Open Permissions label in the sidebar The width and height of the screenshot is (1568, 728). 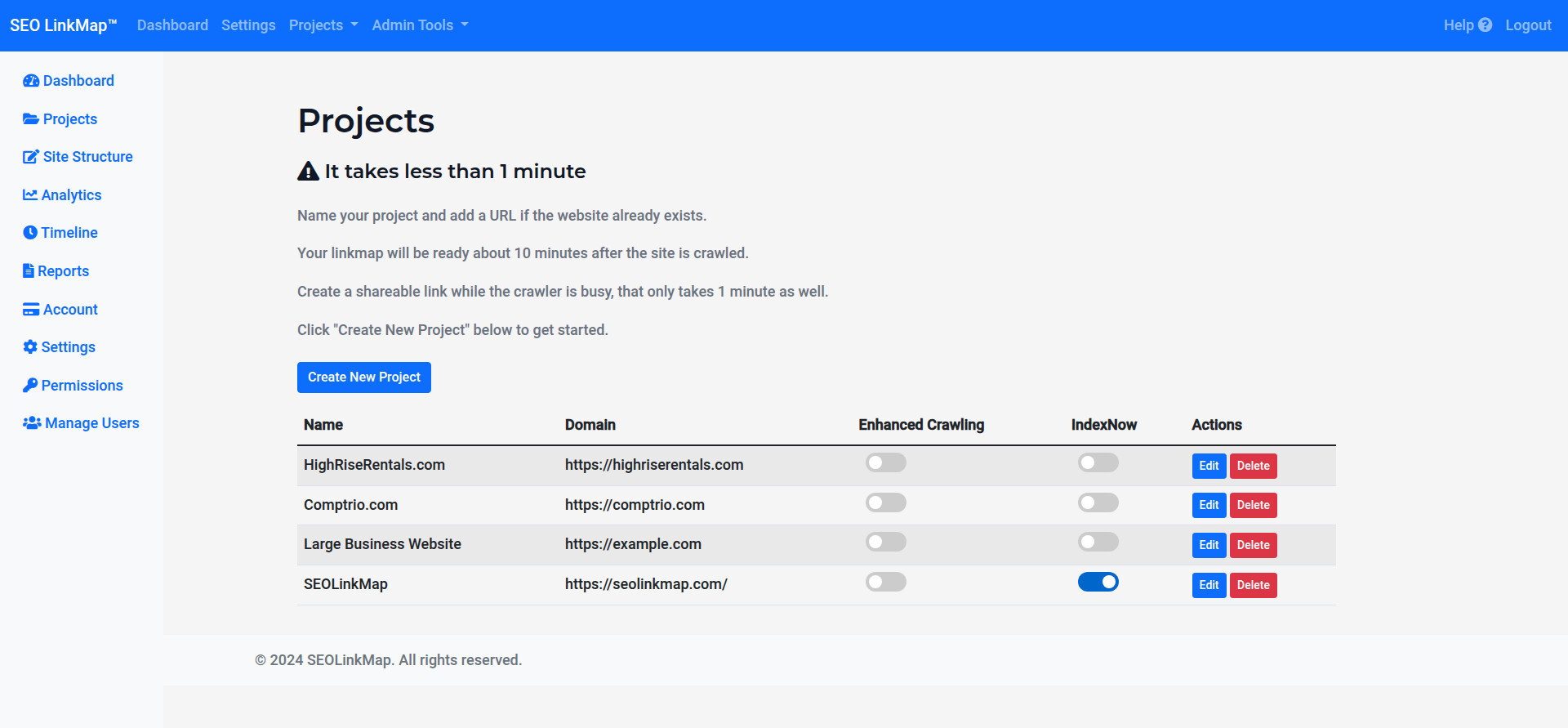coord(82,386)
